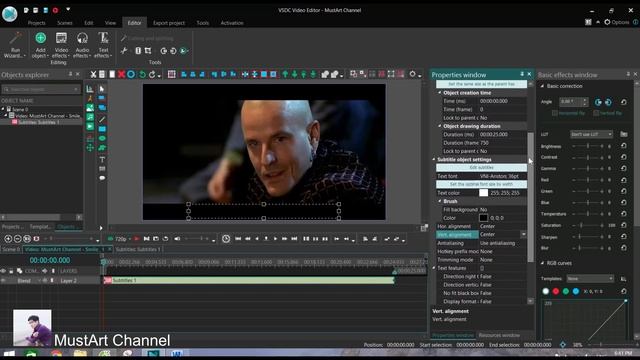The width and height of the screenshot is (640, 360).
Task: Jump to start with the playback toolbar button
Action: point(238,239)
